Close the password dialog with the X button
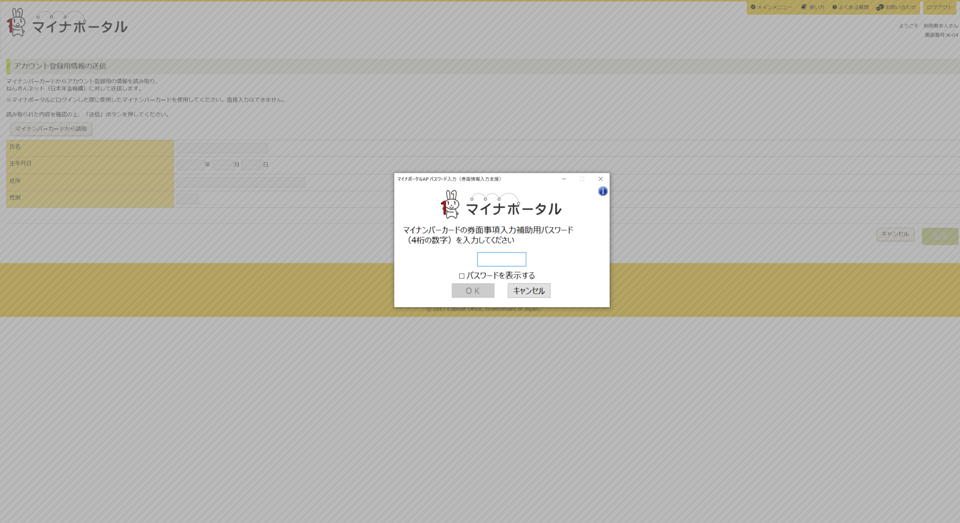This screenshot has height=523, width=960. 601,179
